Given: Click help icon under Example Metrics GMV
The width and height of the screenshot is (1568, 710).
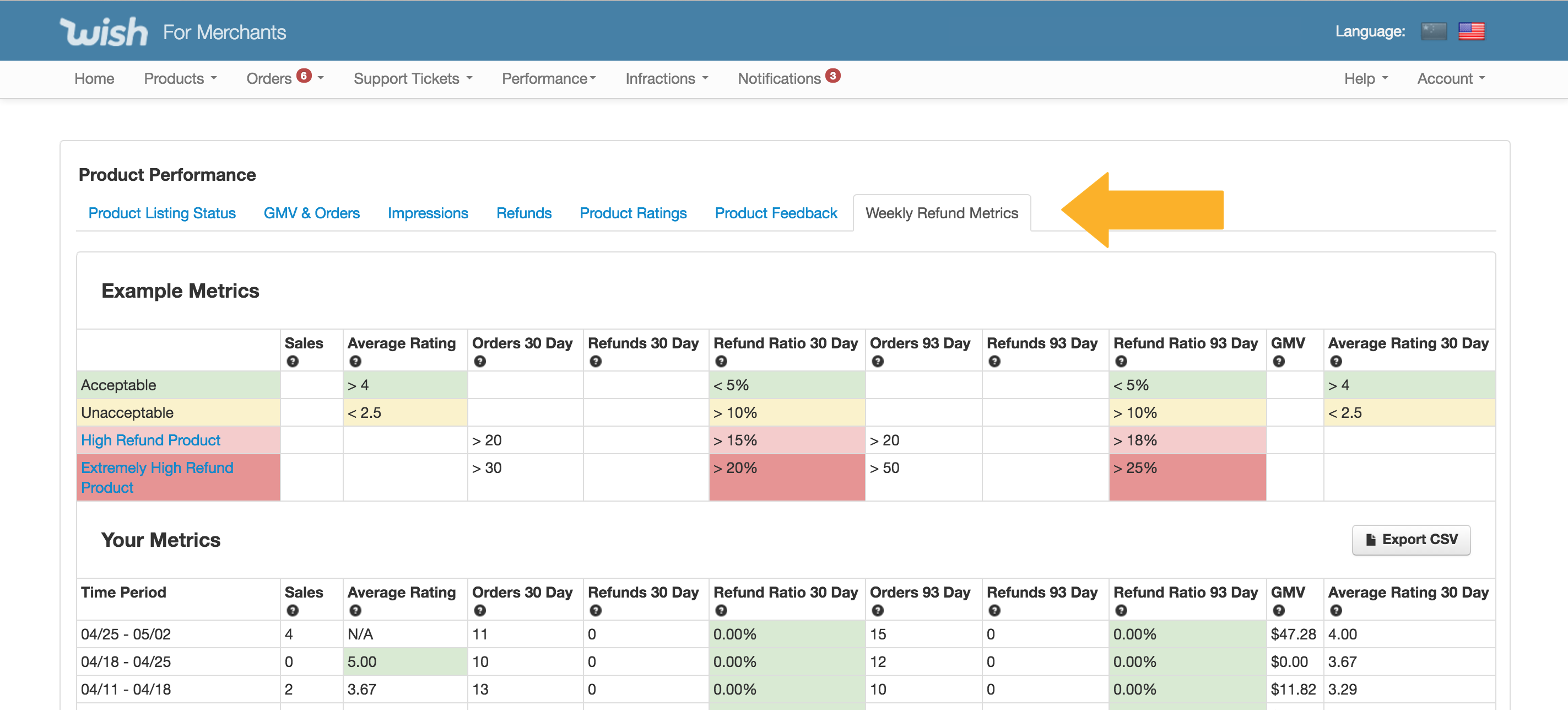Looking at the screenshot, I should coord(1279,362).
